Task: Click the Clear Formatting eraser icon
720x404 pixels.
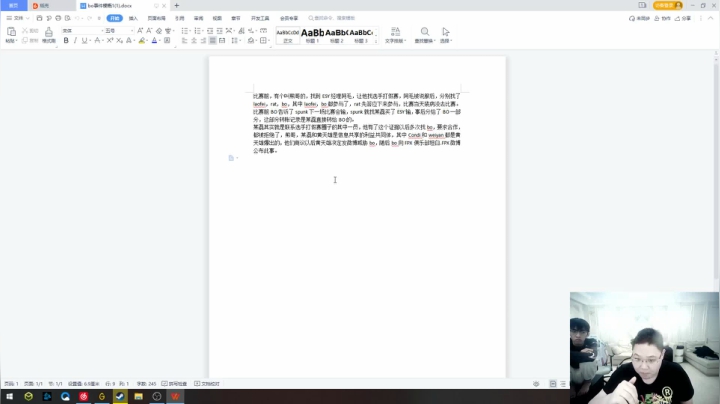Action: pyautogui.click(x=159, y=31)
